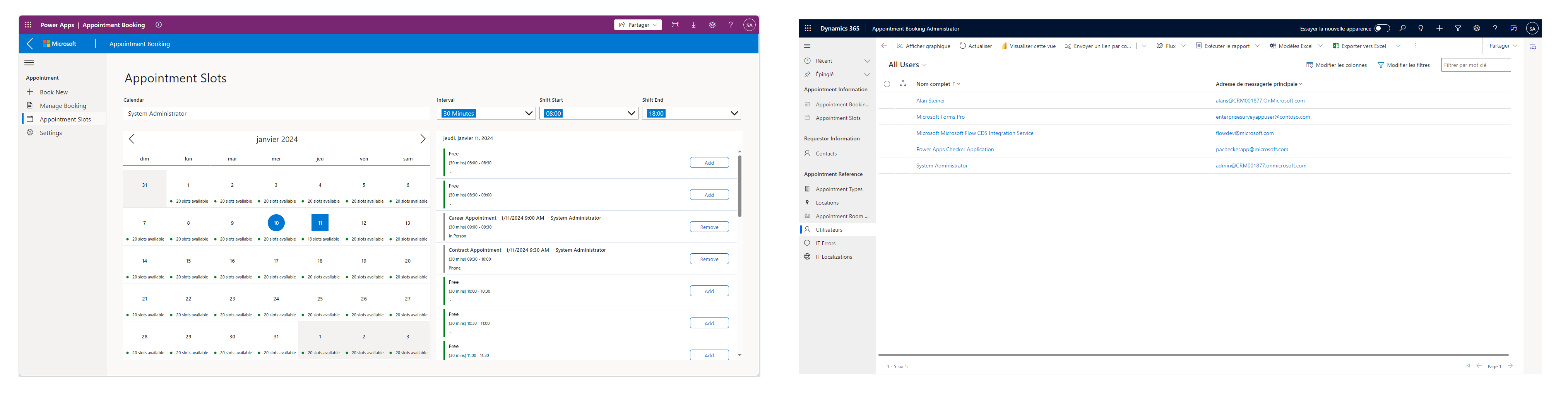This screenshot has width=1568, height=396.
Task: Click back arrow in Dynamics 365 command bar
Action: point(885,46)
